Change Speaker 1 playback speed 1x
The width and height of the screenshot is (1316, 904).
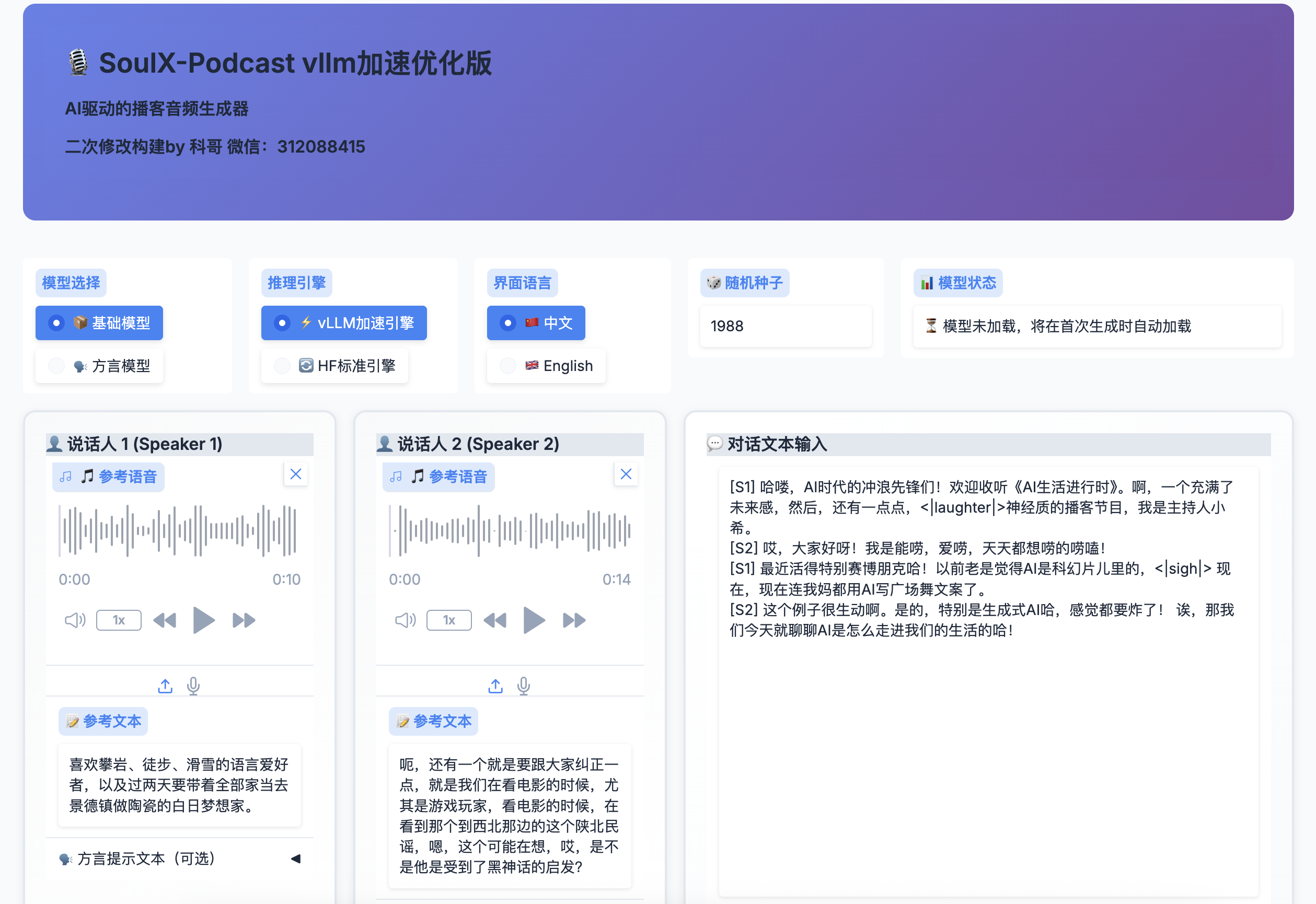(x=119, y=620)
